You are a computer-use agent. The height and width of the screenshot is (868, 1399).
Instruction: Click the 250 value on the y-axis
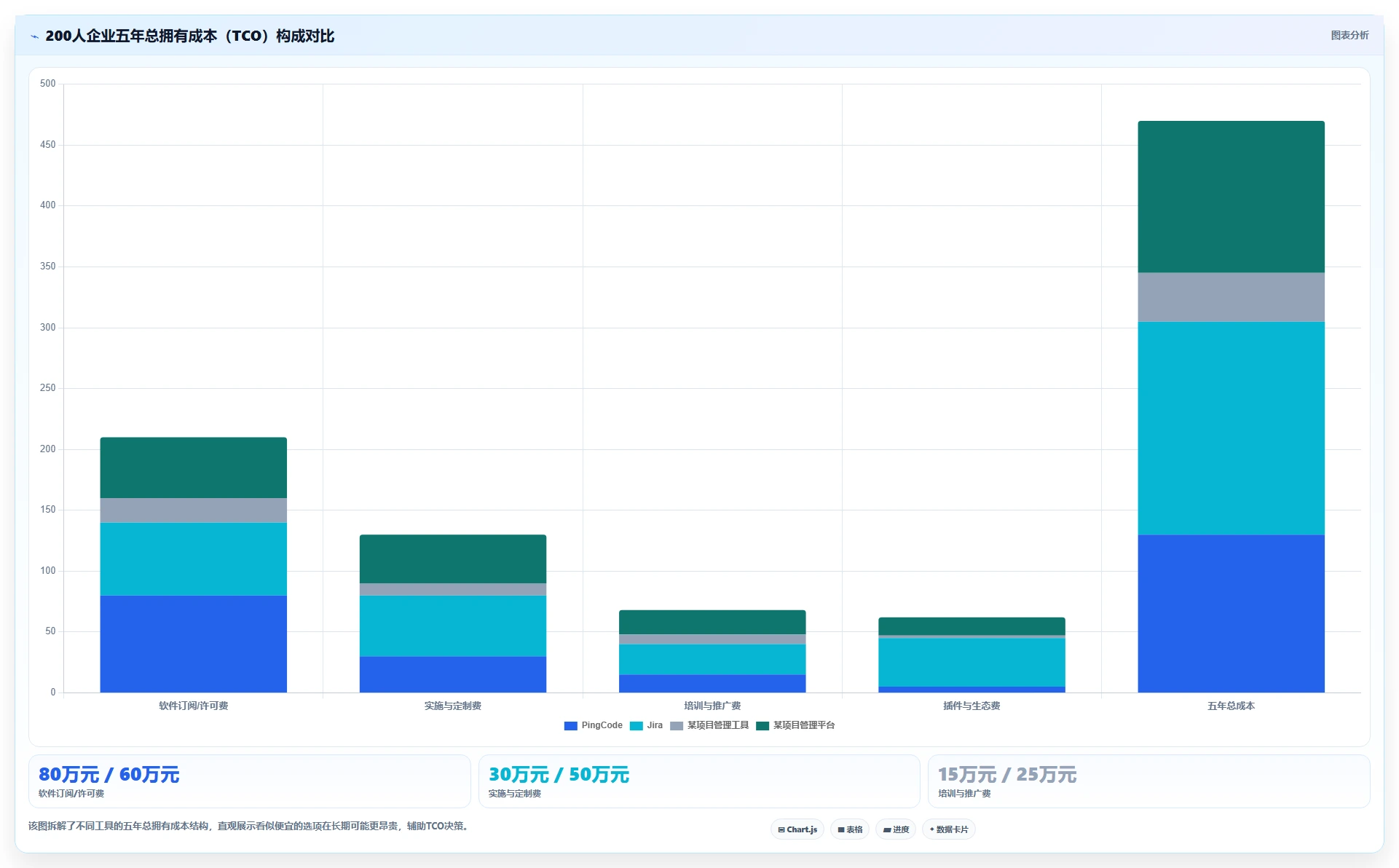pyautogui.click(x=48, y=388)
